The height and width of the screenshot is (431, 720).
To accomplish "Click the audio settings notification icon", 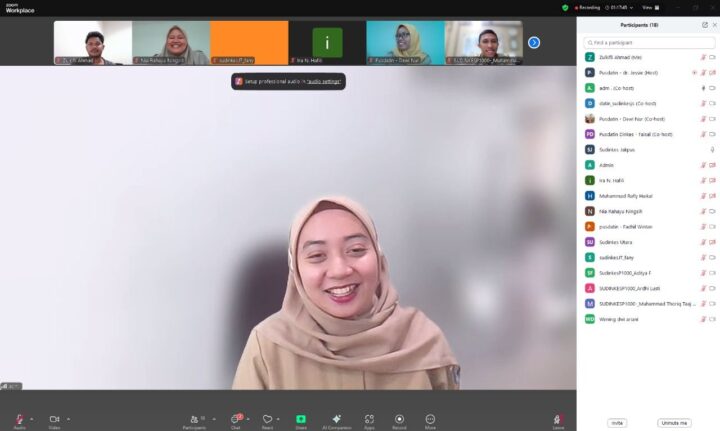I will click(239, 81).
